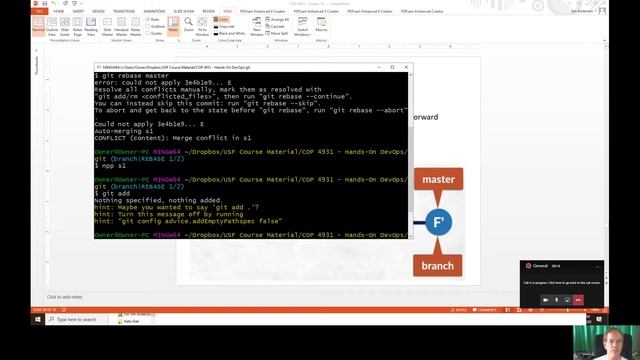
Task: Switch to the ANIMATIONS ribbon tab
Action: (154, 11)
